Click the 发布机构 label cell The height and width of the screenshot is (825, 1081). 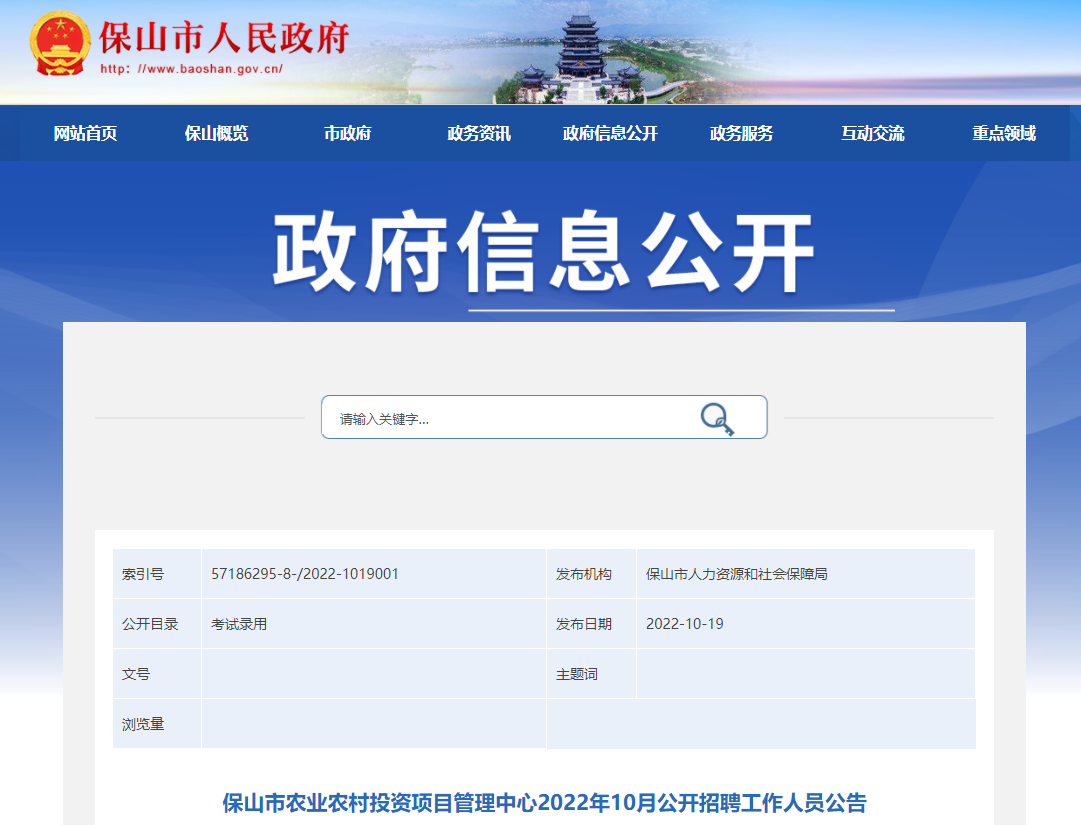tap(592, 573)
